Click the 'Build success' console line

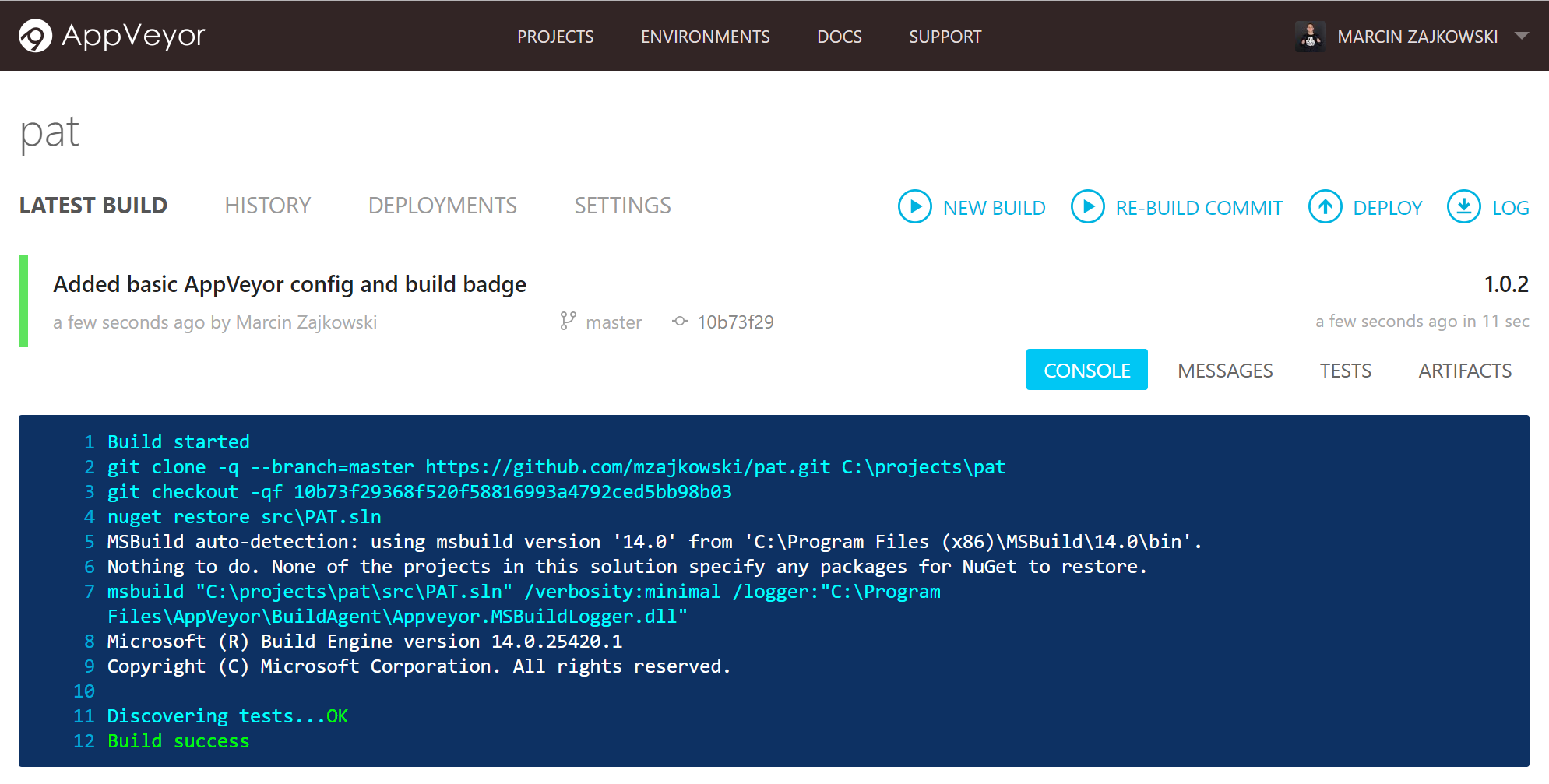178,741
